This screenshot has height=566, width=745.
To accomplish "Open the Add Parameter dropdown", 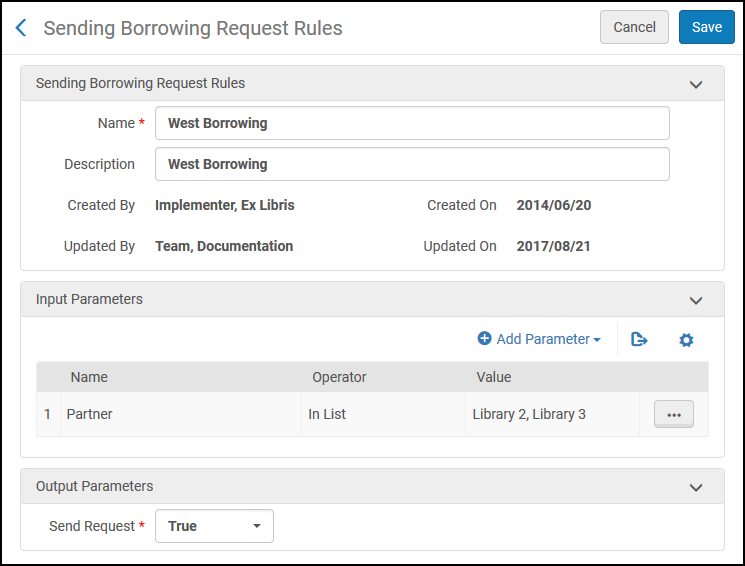I will pos(539,339).
